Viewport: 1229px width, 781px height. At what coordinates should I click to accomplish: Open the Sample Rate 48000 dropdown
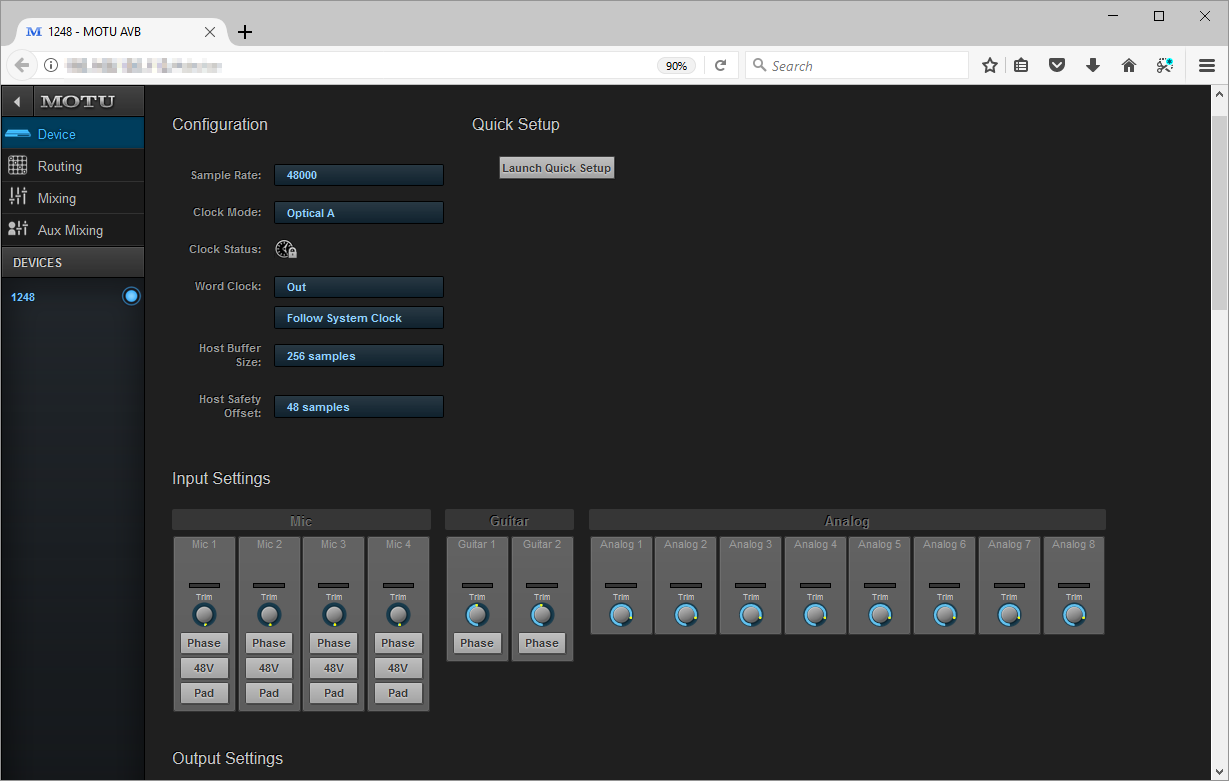click(359, 175)
